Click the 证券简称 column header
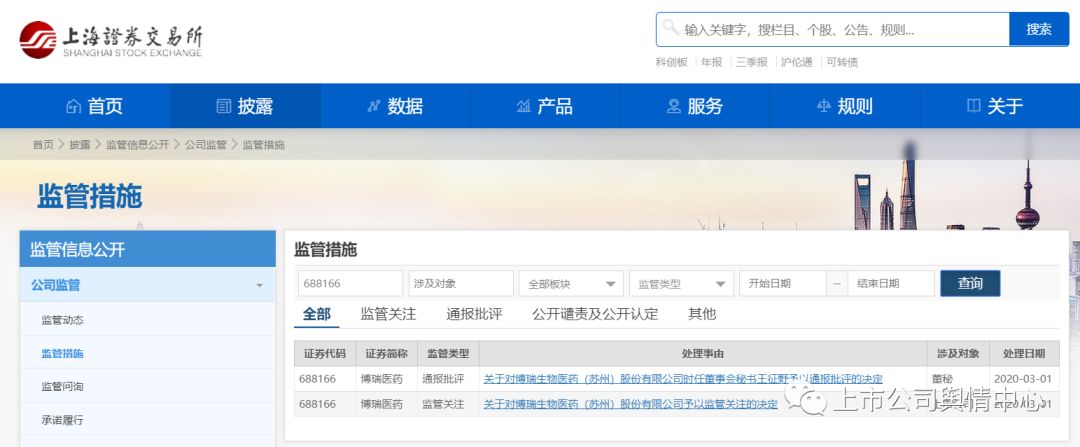This screenshot has width=1080, height=447. click(x=386, y=353)
